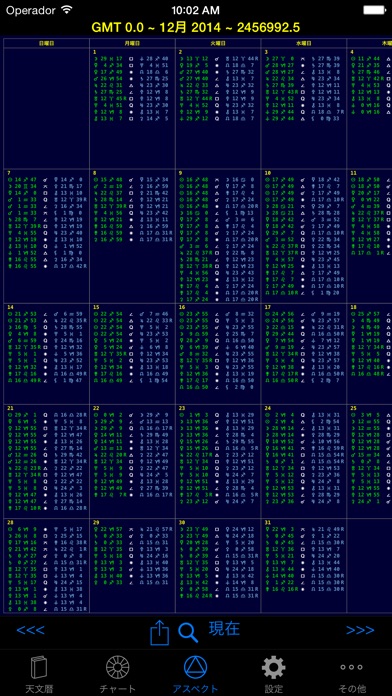Screen dimensions: 392x696
Task: Open day 28 aspects cell
Action: (x=47, y=566)
